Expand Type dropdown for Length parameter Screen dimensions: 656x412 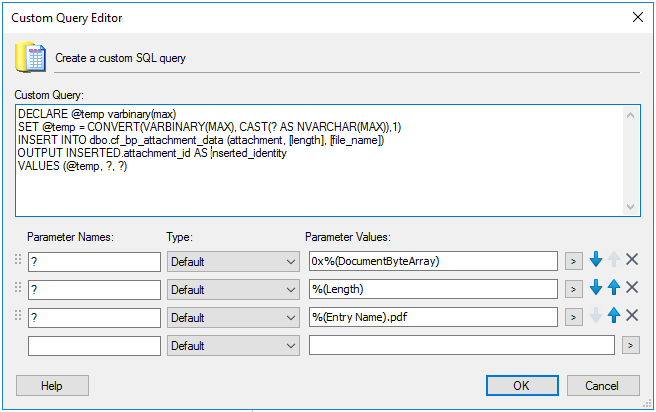(233, 290)
